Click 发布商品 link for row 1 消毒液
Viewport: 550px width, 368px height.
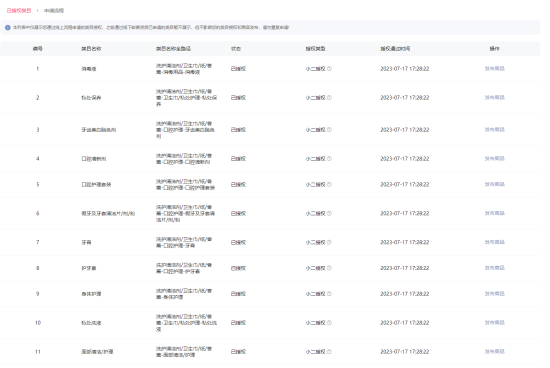pyautogui.click(x=495, y=69)
